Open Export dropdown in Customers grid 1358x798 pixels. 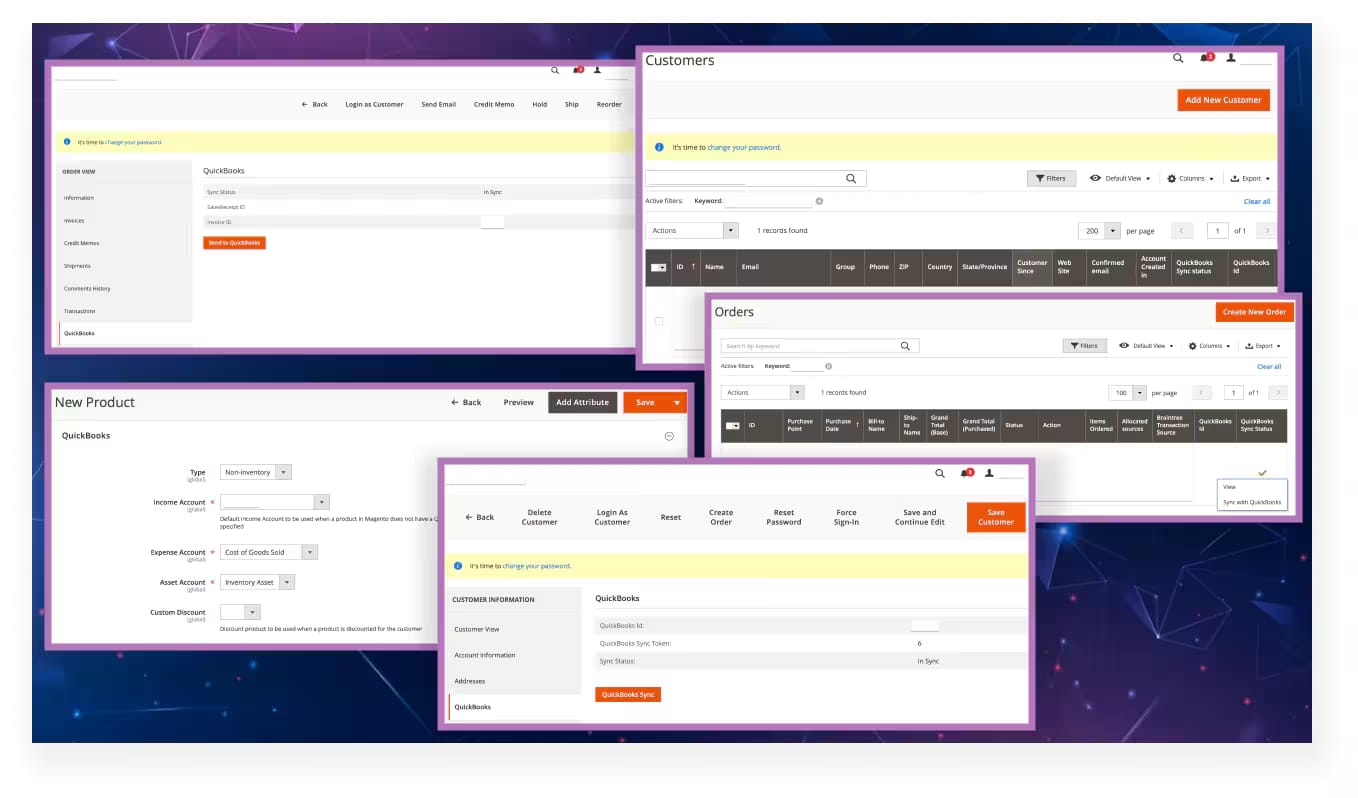coord(1250,178)
